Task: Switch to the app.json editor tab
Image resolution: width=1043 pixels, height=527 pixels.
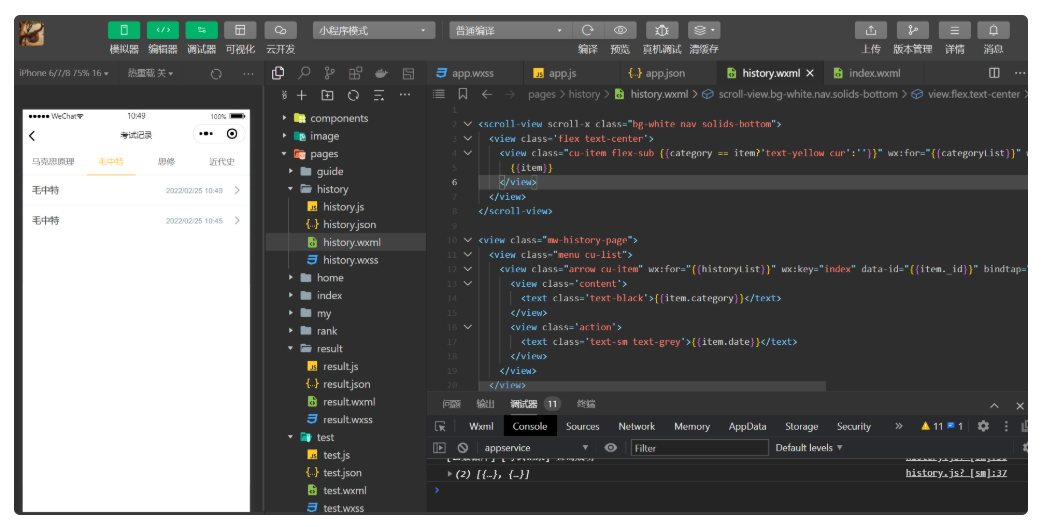Action: [665, 73]
